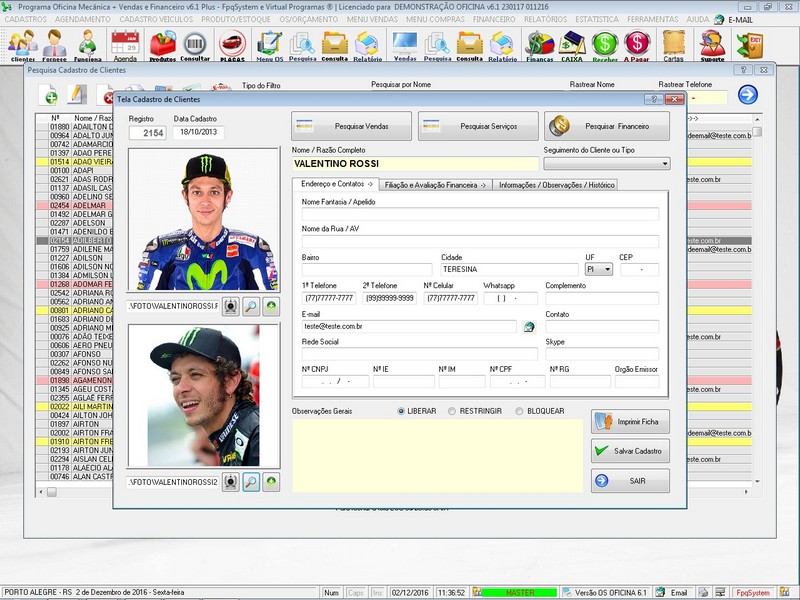Open the Finanças toolbar icon
This screenshot has height=600, width=800.
tap(540, 44)
